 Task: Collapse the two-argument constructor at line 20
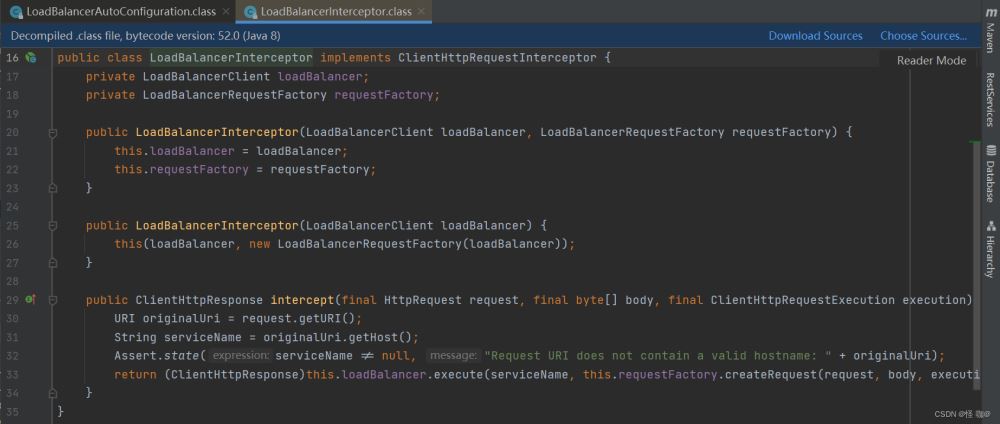53,132
